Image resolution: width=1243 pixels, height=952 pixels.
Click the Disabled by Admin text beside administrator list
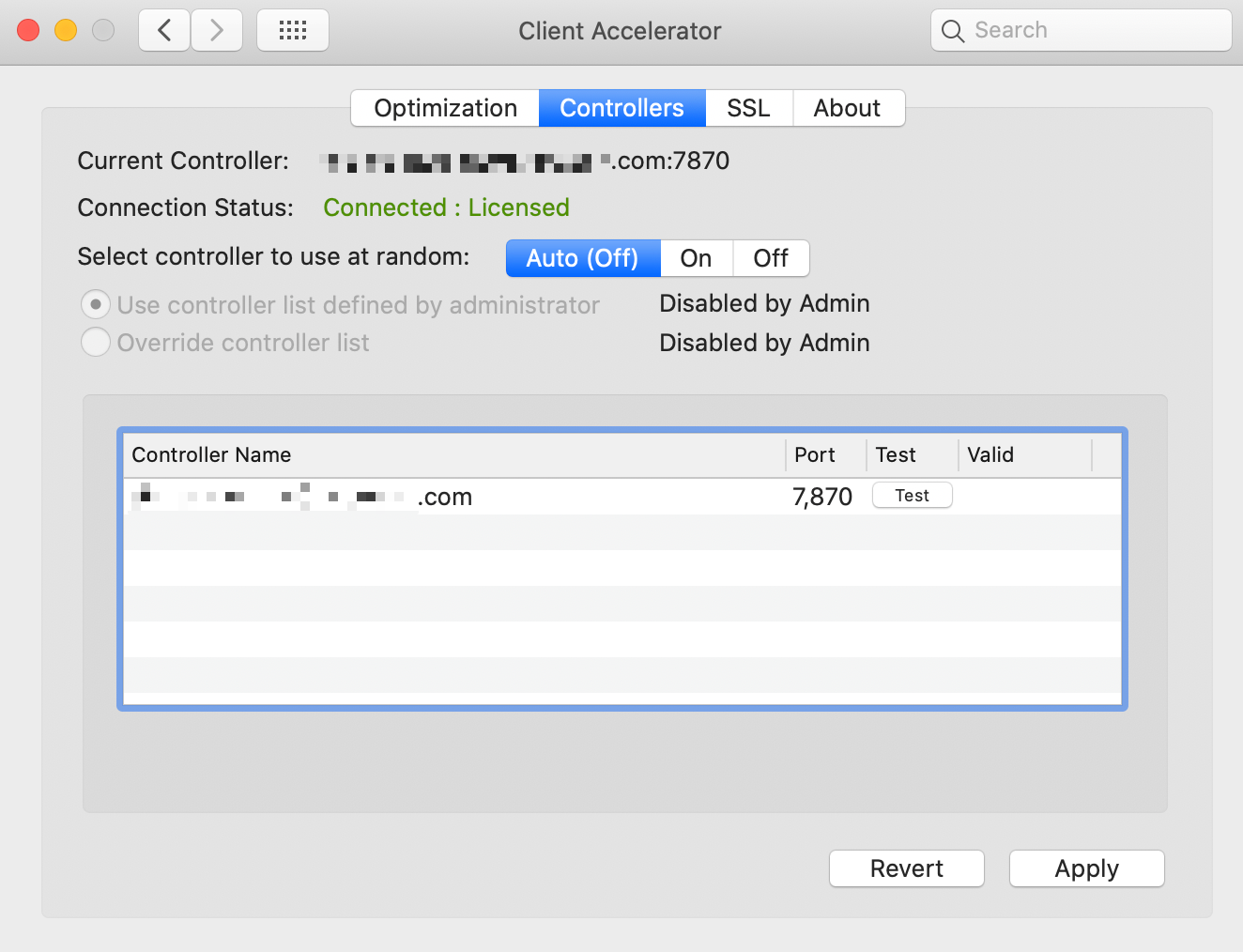[x=765, y=303]
